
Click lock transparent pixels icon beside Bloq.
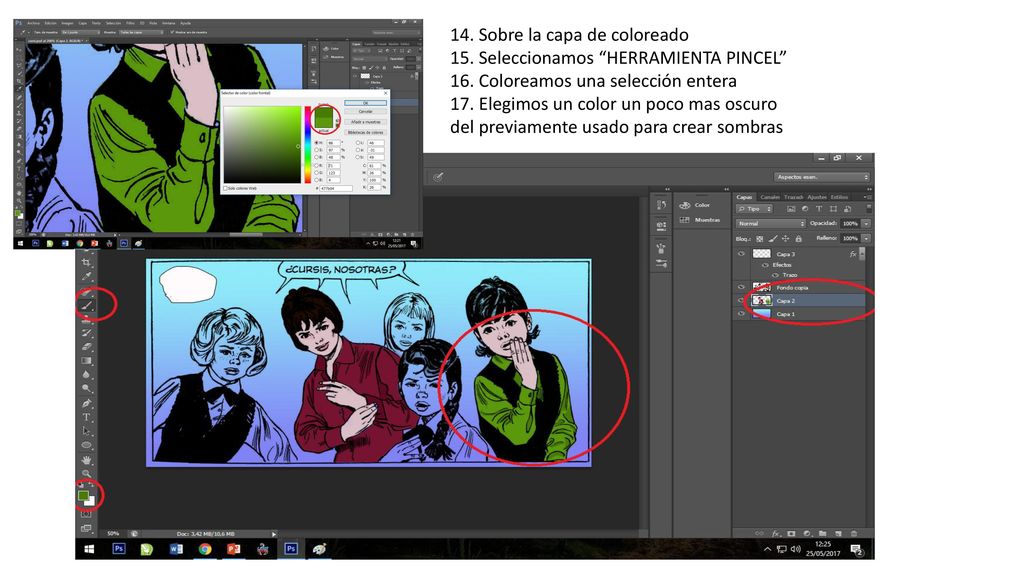(x=760, y=238)
